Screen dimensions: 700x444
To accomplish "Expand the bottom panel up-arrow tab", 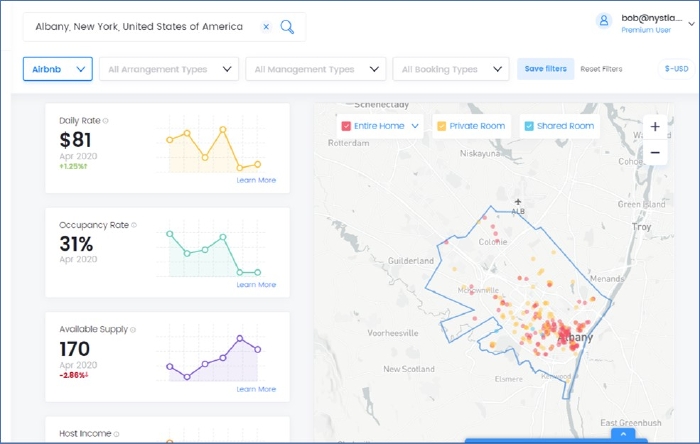I will (x=623, y=434).
